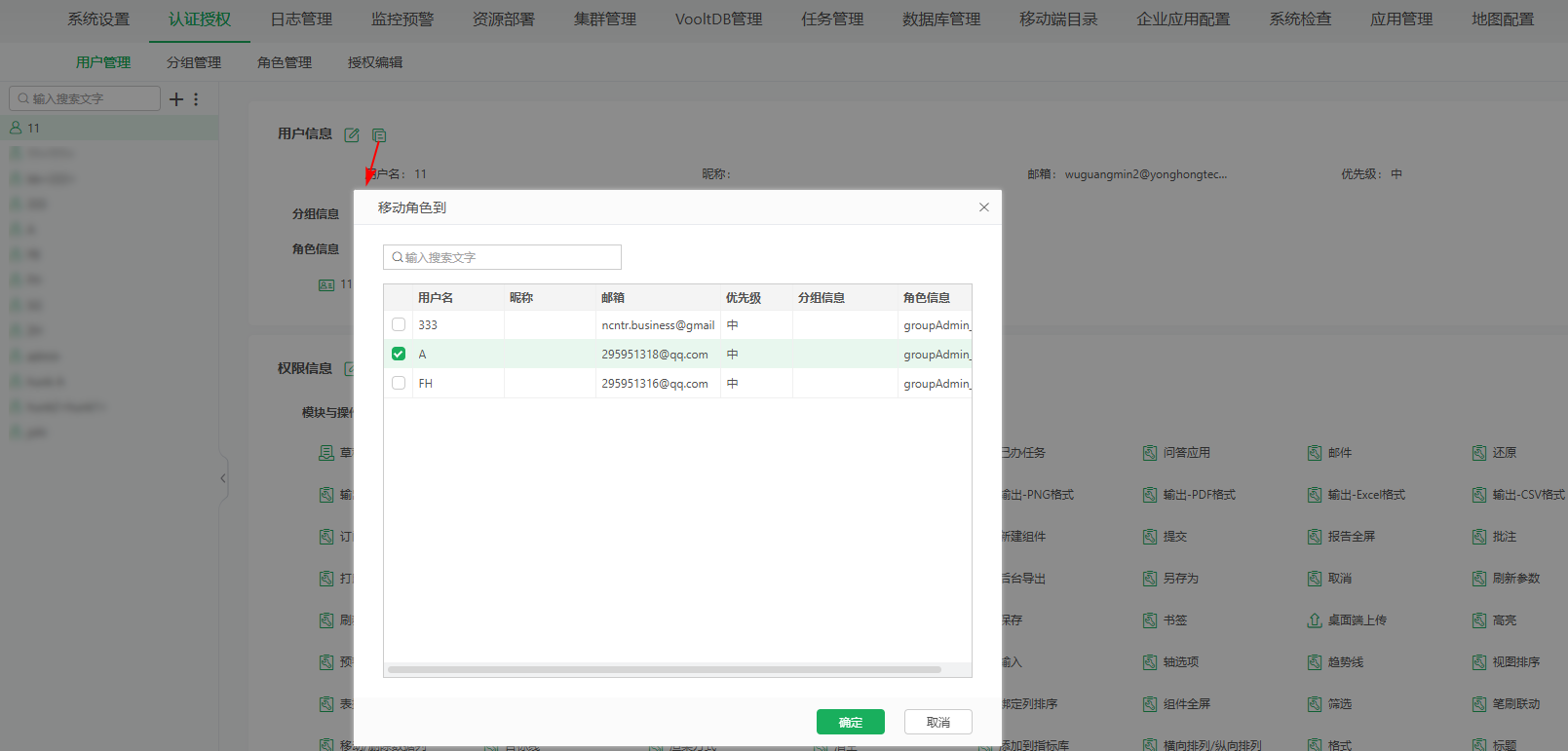
Task: Click the 趋势线 permission icon
Action: [x=1315, y=662]
